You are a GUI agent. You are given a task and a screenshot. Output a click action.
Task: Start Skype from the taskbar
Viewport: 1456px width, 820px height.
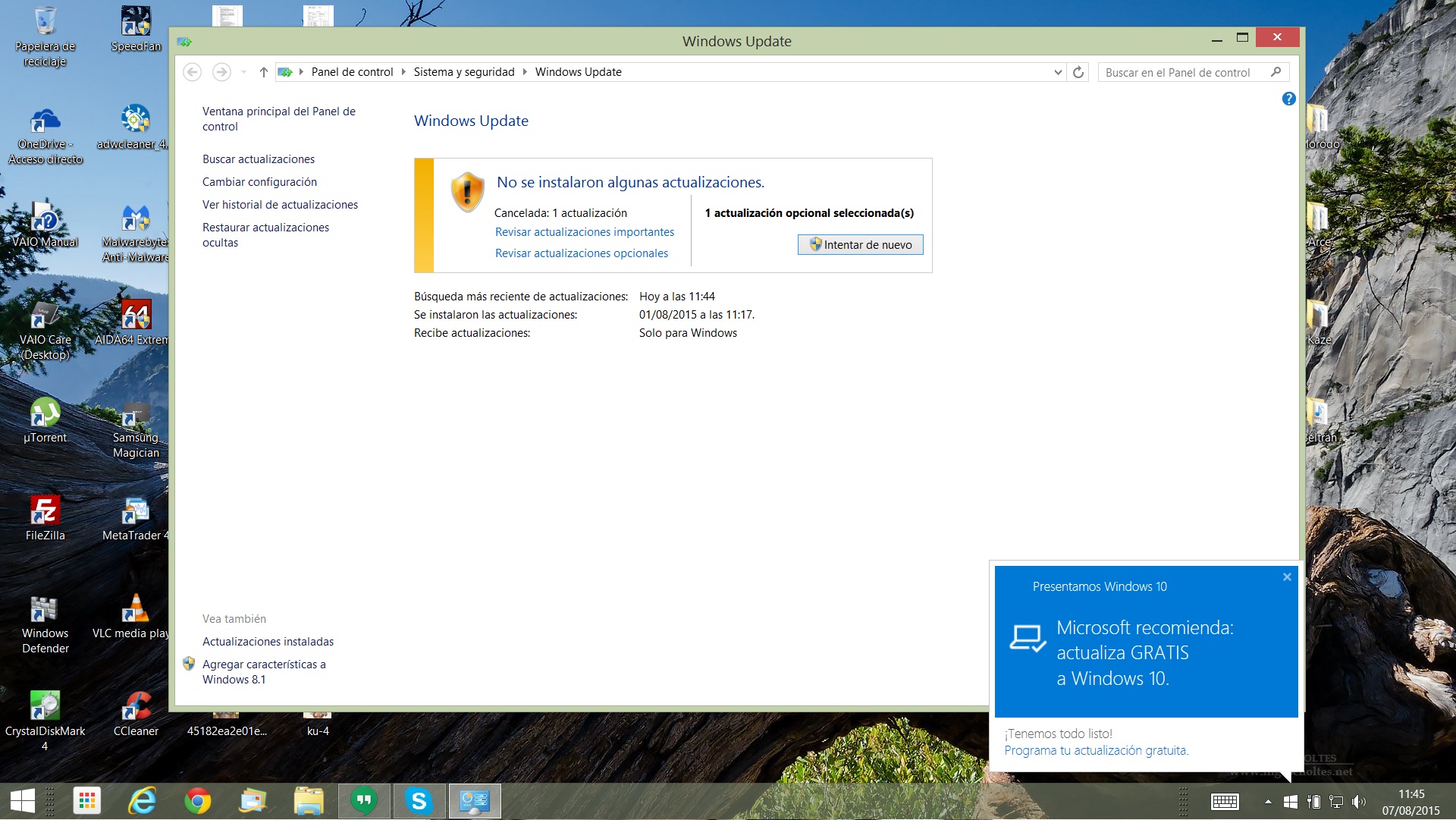coord(419,800)
